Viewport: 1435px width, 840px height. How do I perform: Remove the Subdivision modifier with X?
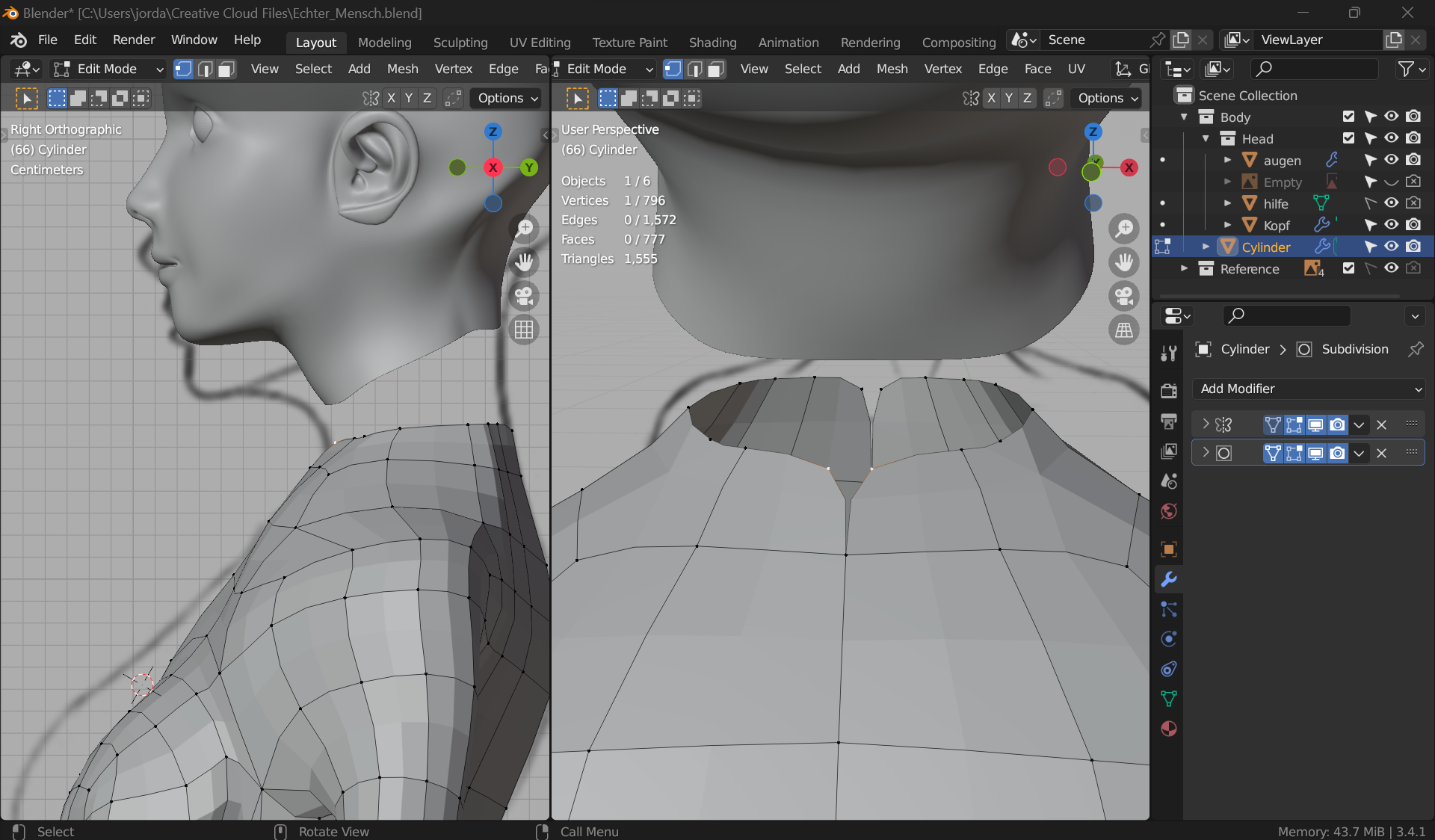[x=1381, y=453]
